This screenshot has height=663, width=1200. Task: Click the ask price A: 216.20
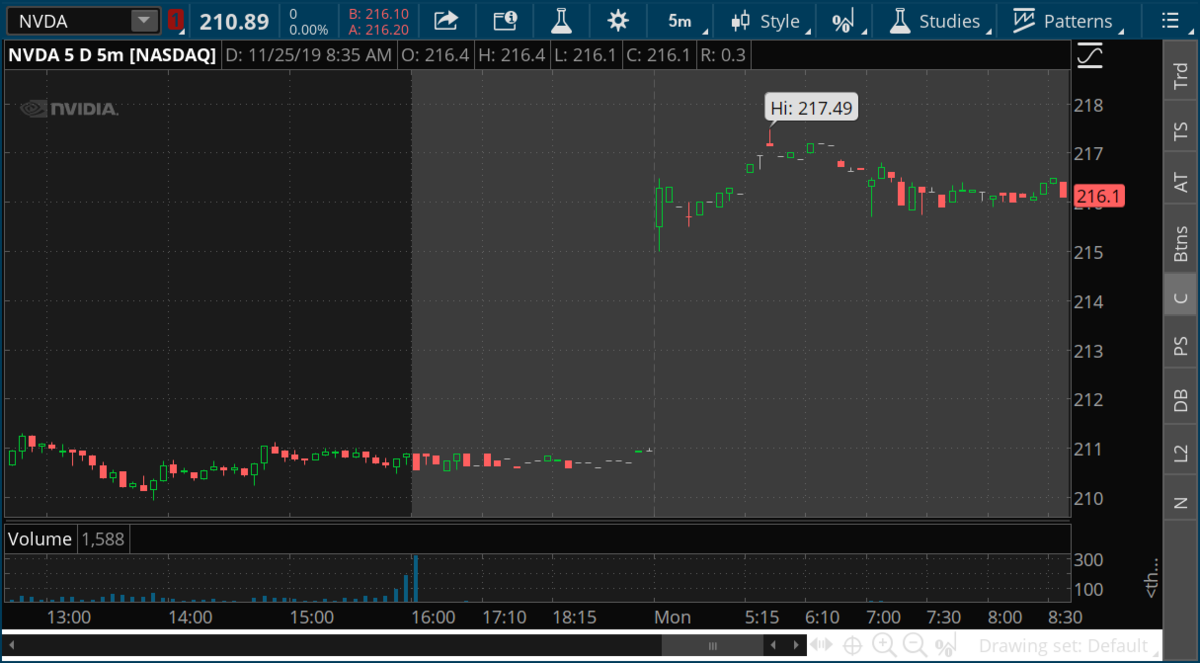pyautogui.click(x=379, y=30)
